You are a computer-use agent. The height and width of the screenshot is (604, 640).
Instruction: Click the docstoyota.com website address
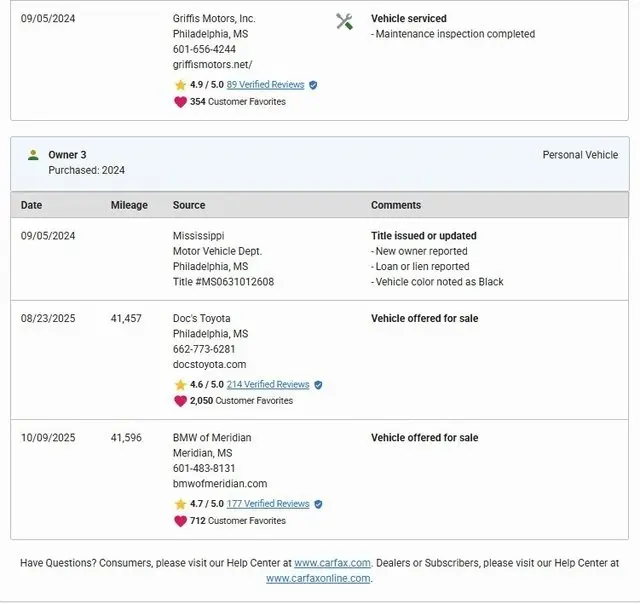pyautogui.click(x=209, y=365)
